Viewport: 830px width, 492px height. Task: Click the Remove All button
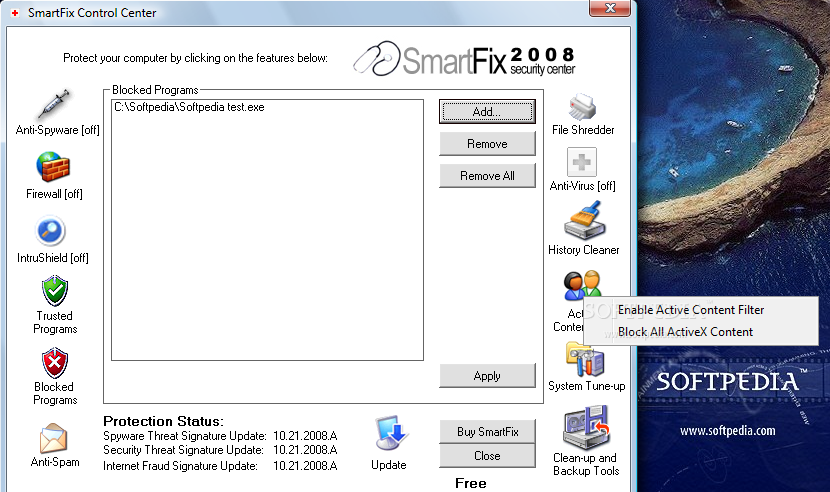(x=487, y=176)
